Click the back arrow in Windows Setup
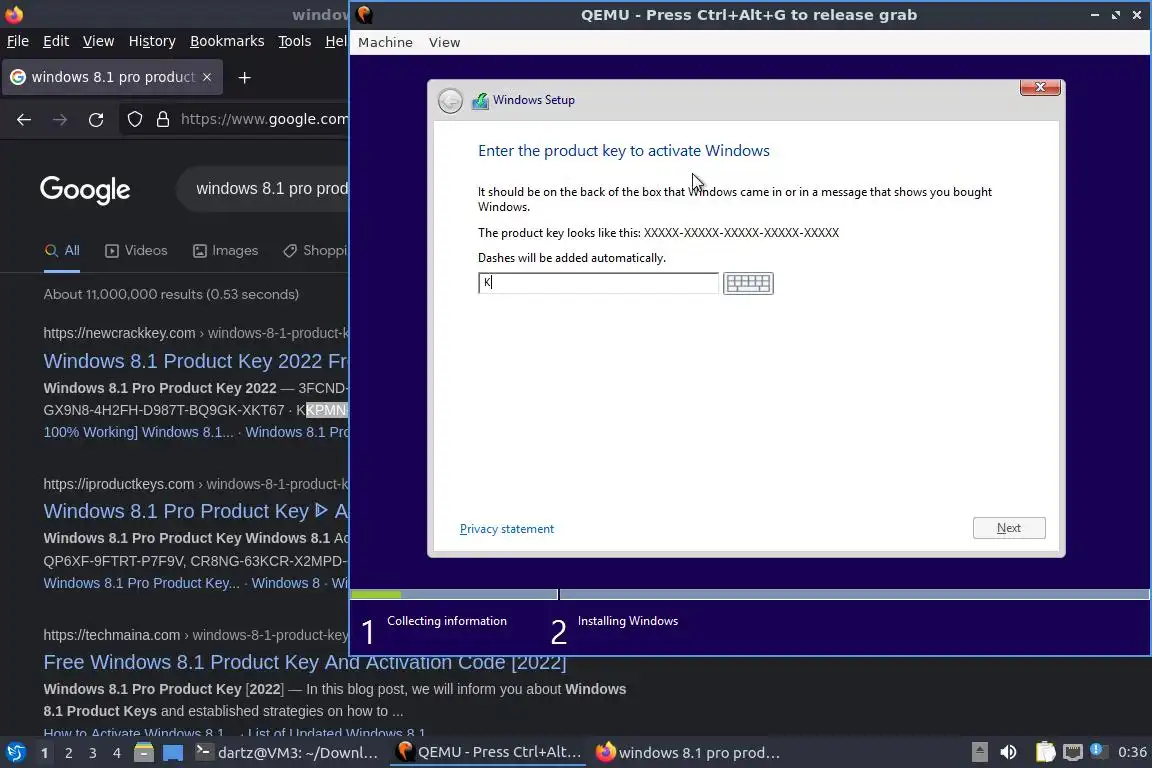The image size is (1152, 768). pos(450,101)
